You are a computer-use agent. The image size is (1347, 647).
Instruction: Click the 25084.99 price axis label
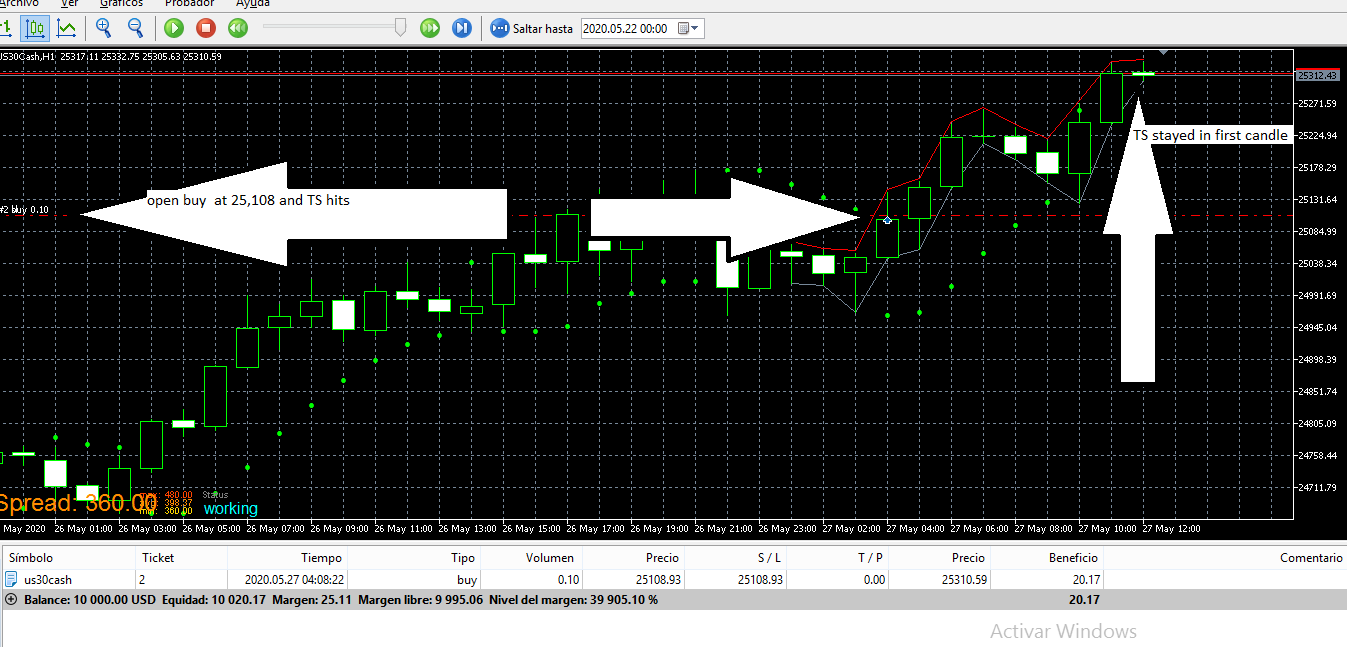(1317, 232)
